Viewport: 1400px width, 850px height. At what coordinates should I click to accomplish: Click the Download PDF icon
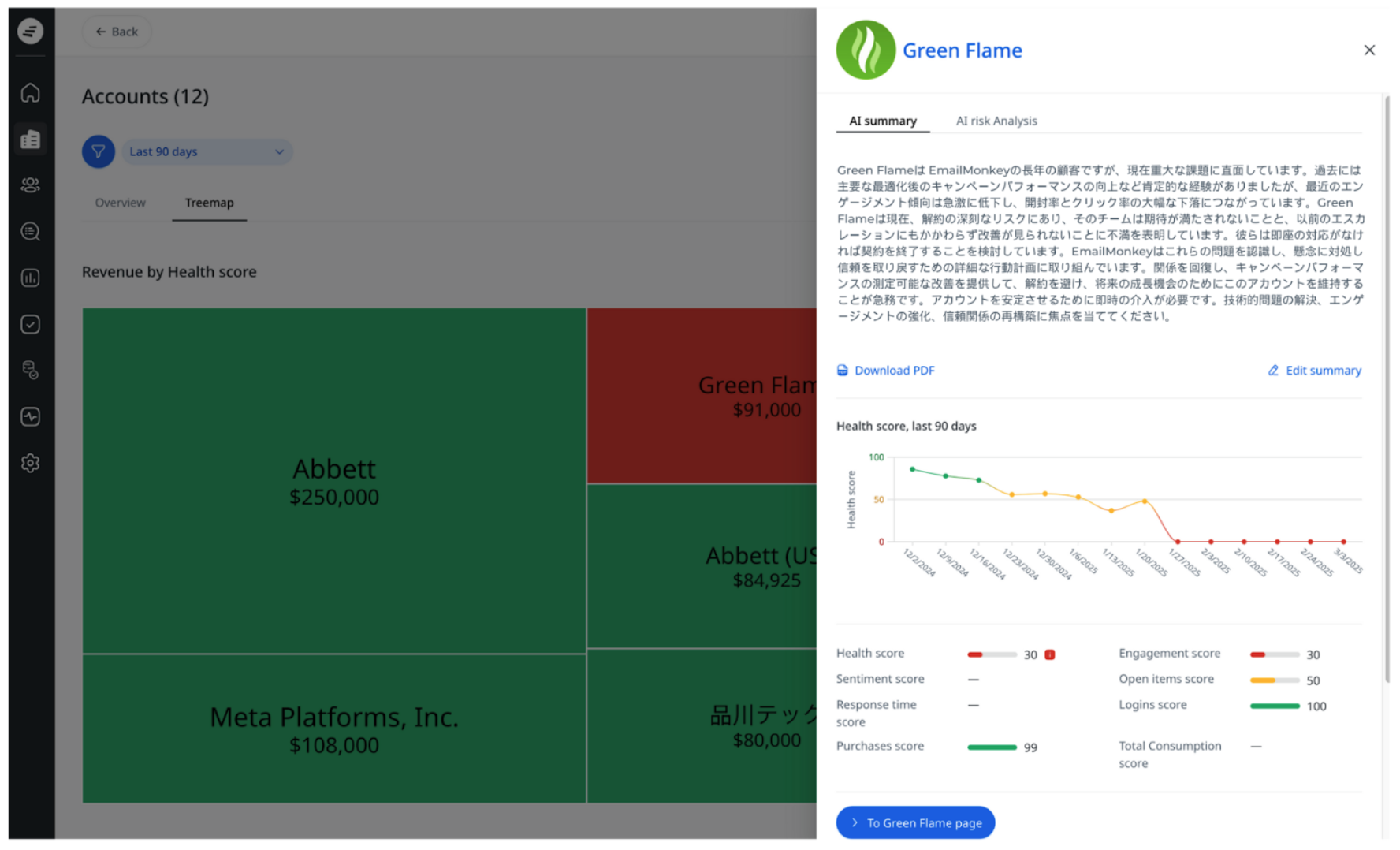click(x=842, y=371)
